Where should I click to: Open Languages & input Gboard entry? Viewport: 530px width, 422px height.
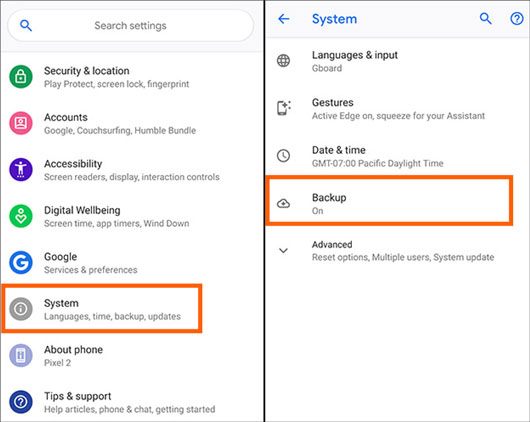click(398, 61)
